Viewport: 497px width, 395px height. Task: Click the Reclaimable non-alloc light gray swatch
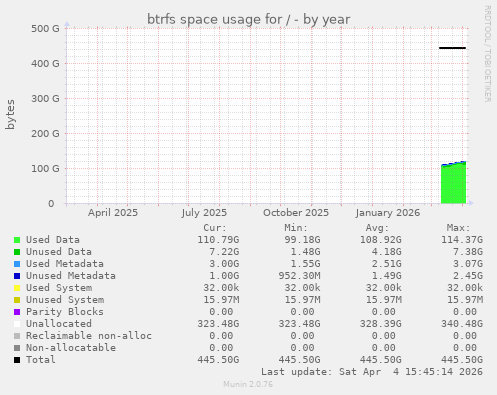pos(17,336)
